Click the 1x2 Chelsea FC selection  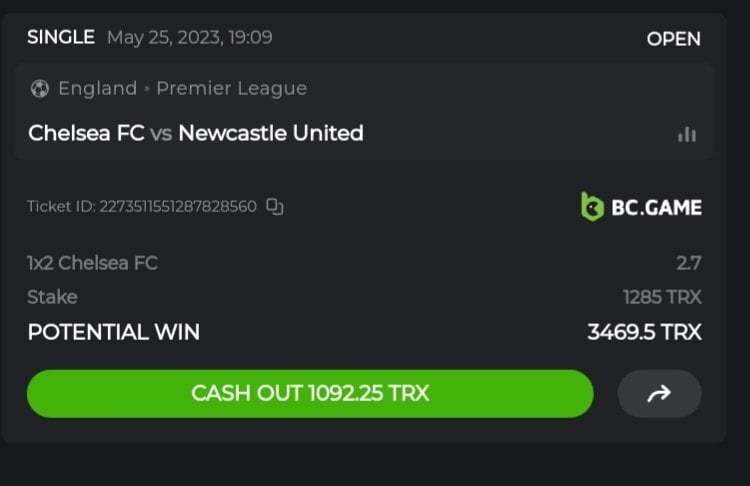92,263
